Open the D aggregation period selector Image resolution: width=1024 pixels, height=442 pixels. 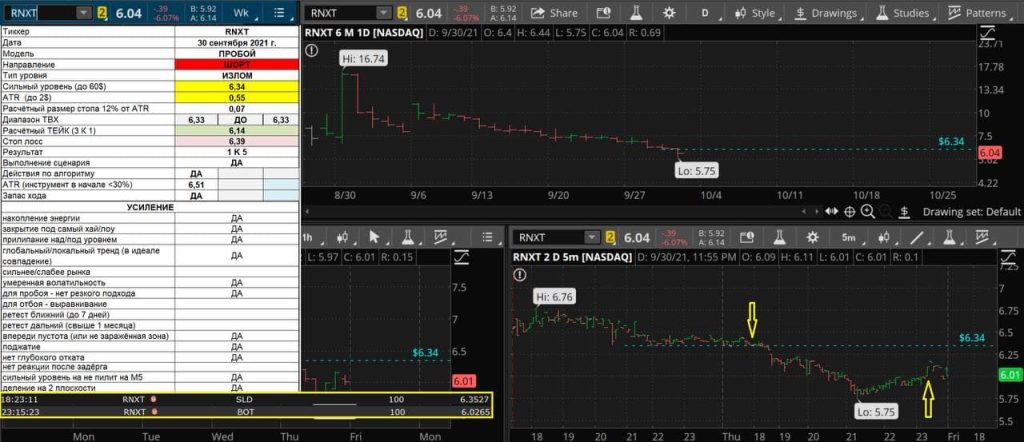[705, 12]
